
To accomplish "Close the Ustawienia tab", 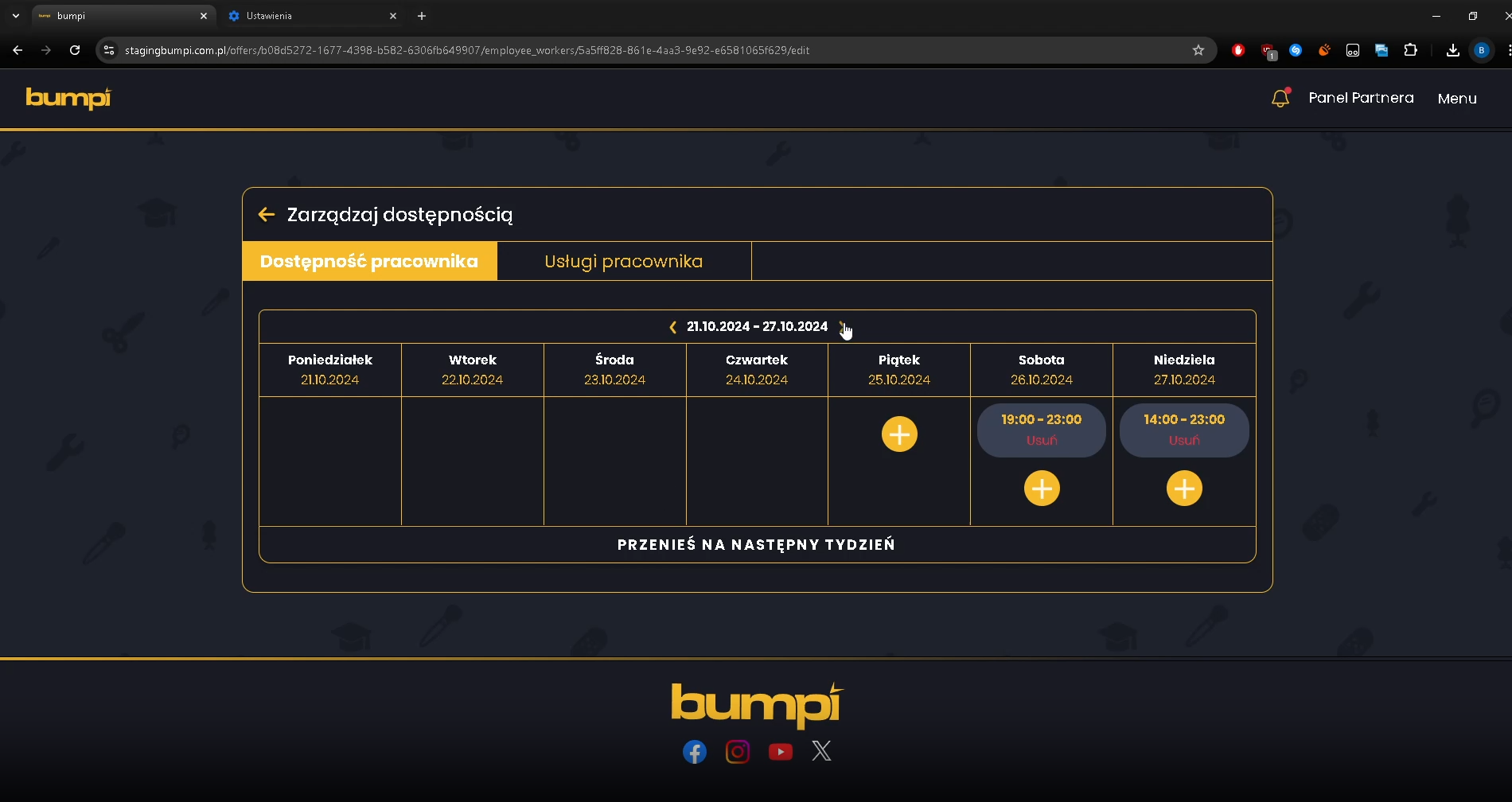I will (393, 16).
